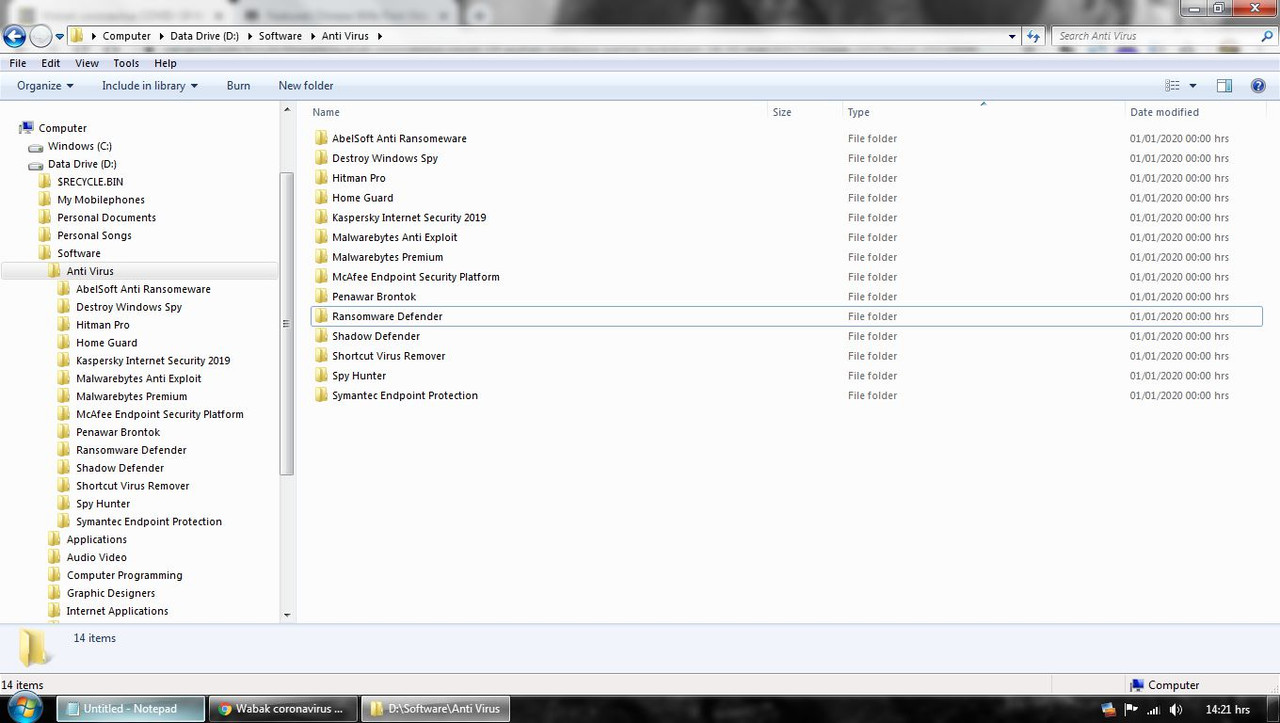Select Malwarebytes Anti Exploit folder icon in file list

(321, 237)
